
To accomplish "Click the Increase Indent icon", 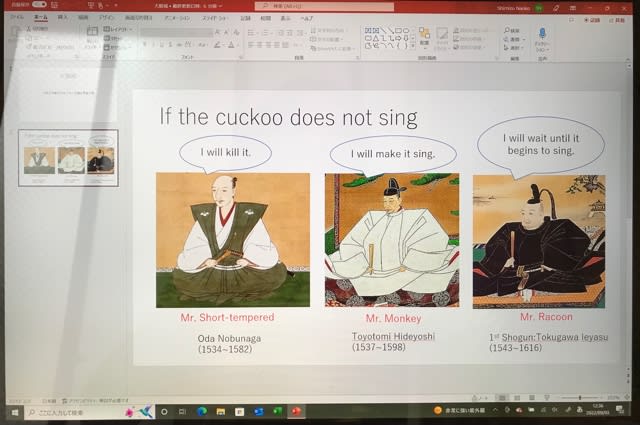I will point(290,33).
